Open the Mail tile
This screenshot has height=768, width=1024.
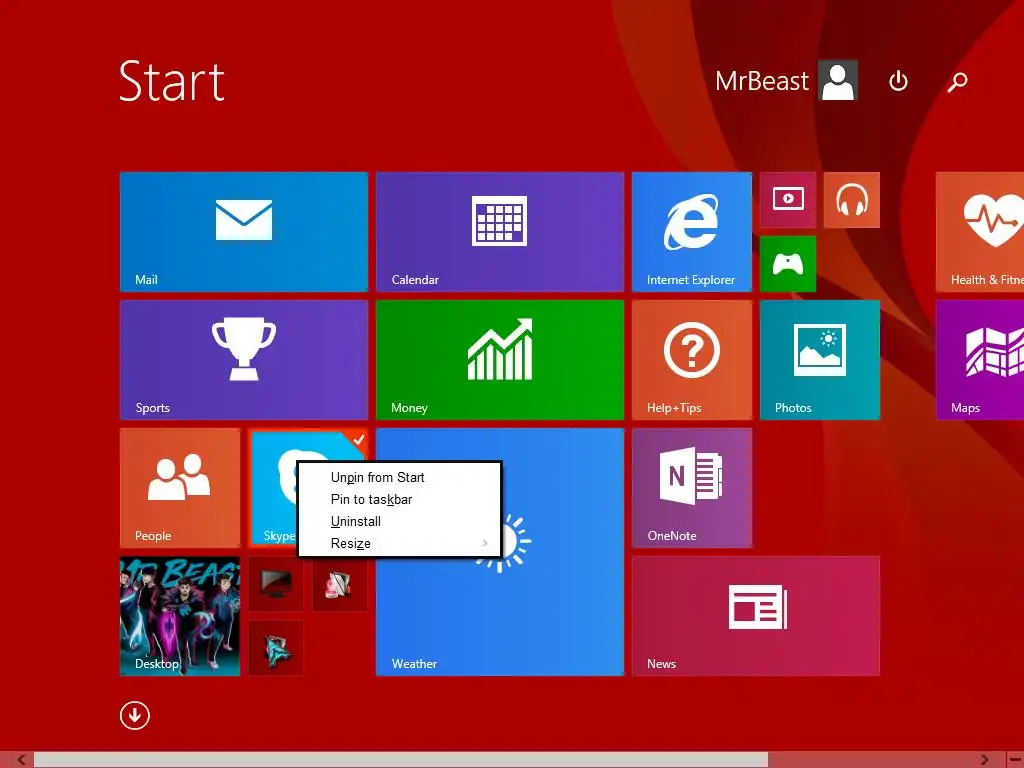[244, 232]
